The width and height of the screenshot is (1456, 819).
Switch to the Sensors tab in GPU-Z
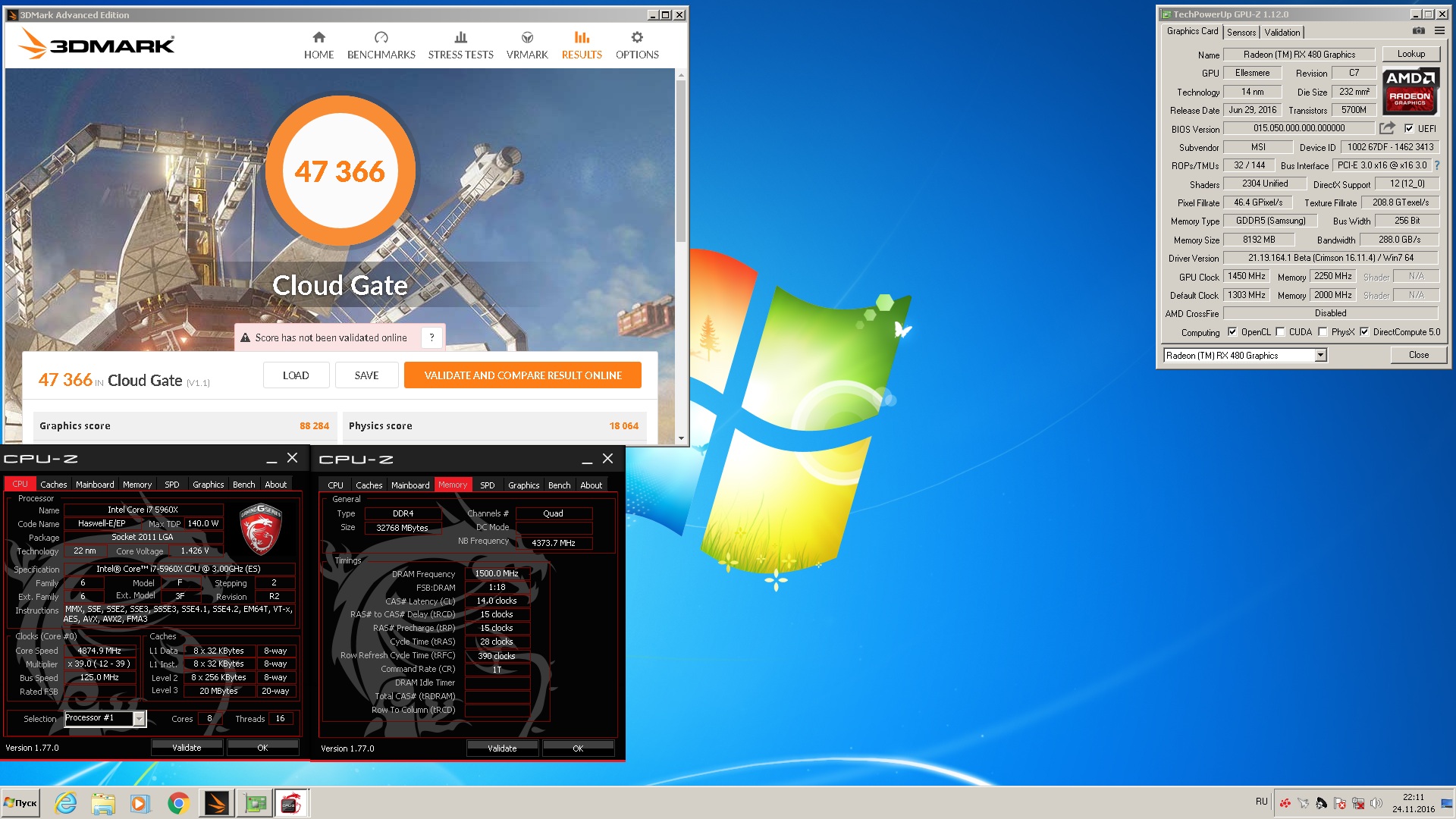[x=1241, y=33]
